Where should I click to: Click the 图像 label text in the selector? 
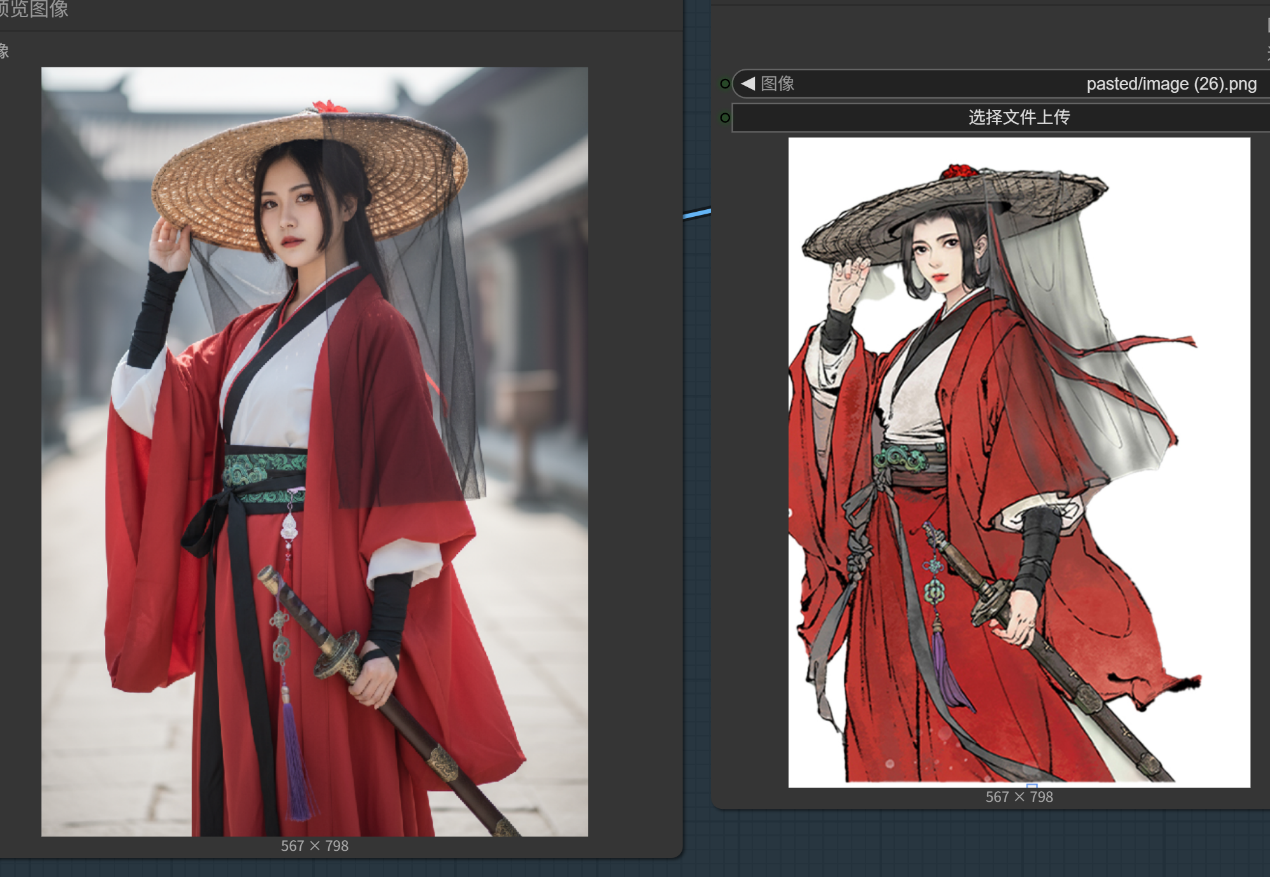(x=778, y=84)
